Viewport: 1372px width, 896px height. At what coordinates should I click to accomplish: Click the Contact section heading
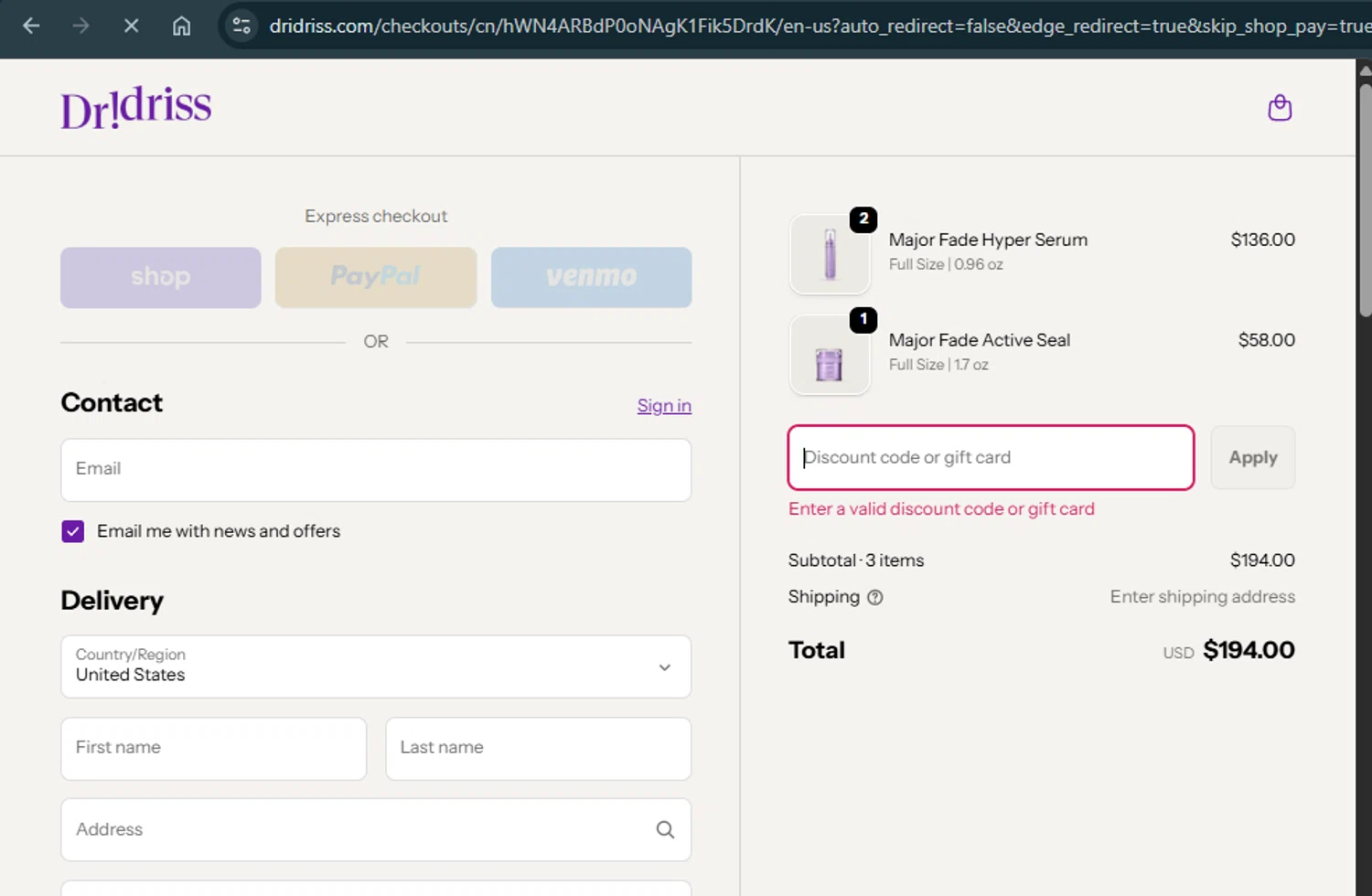pyautogui.click(x=112, y=402)
